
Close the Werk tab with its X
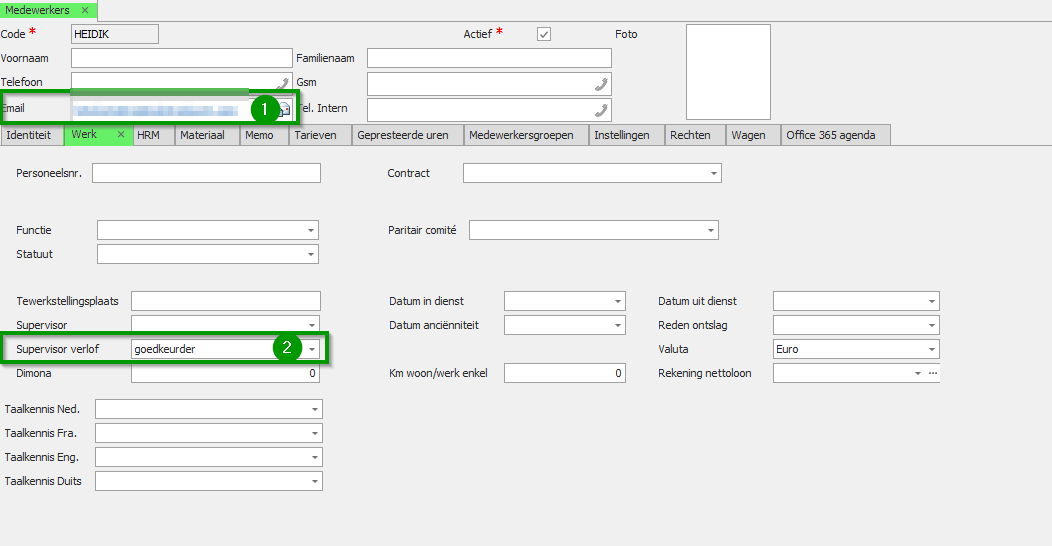(121, 134)
